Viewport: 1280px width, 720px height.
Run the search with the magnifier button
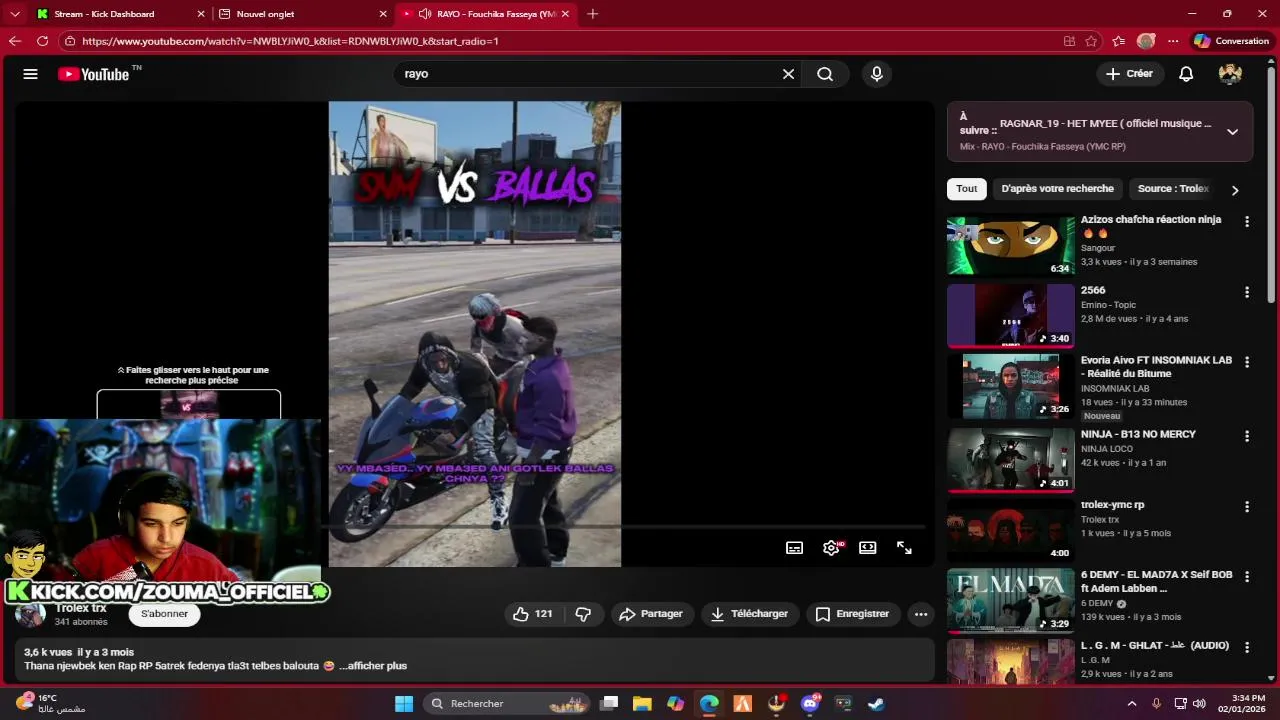(x=825, y=74)
